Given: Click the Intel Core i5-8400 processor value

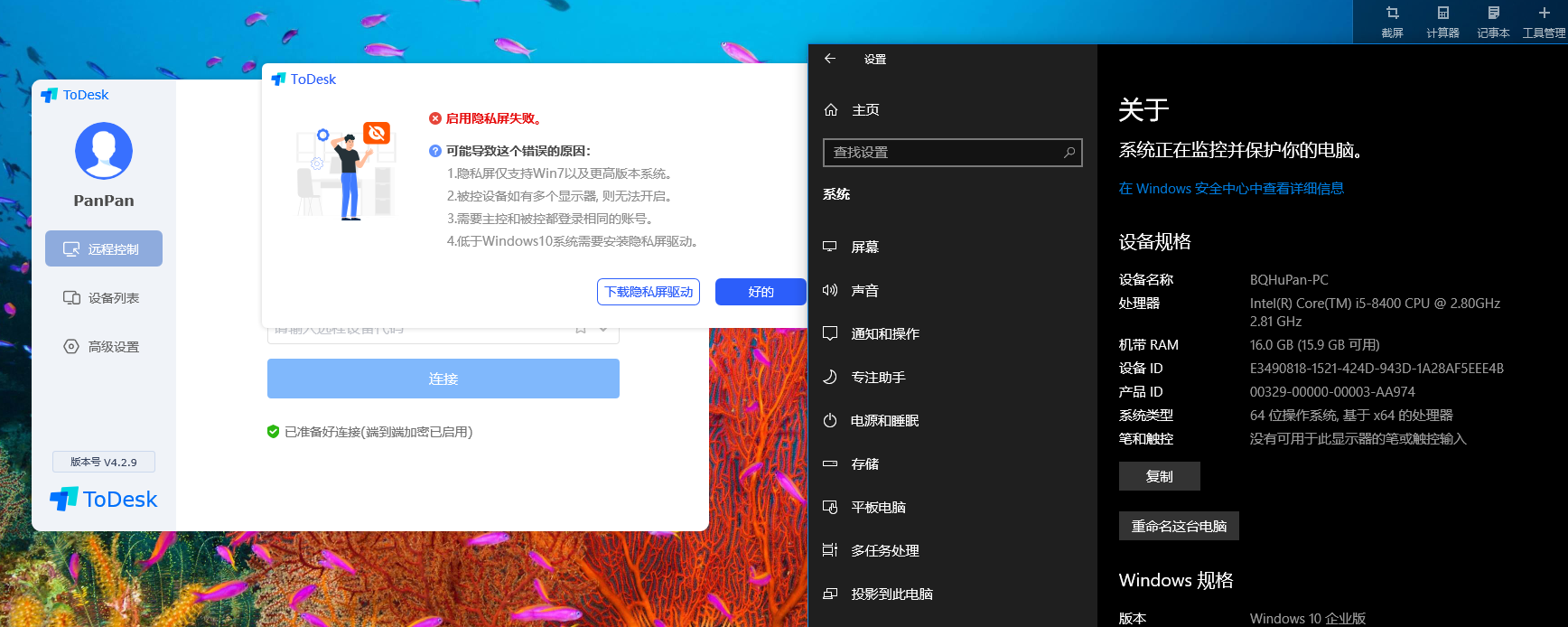Looking at the screenshot, I should tap(1375, 312).
